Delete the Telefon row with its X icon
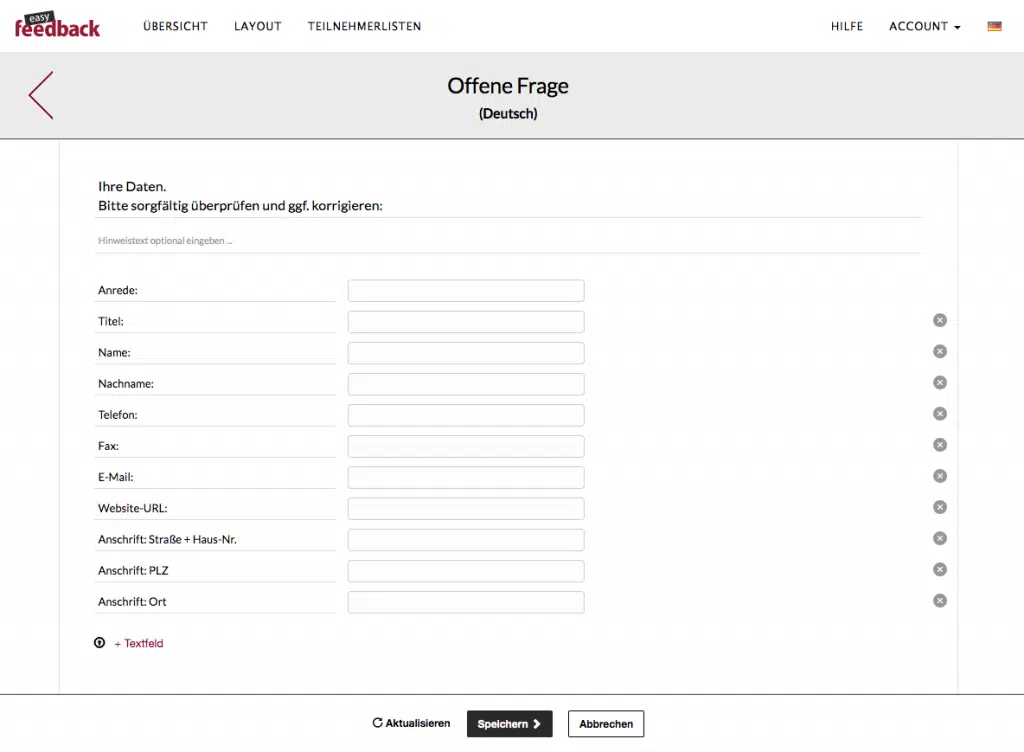Viewport: 1024px width, 752px height. click(x=940, y=414)
